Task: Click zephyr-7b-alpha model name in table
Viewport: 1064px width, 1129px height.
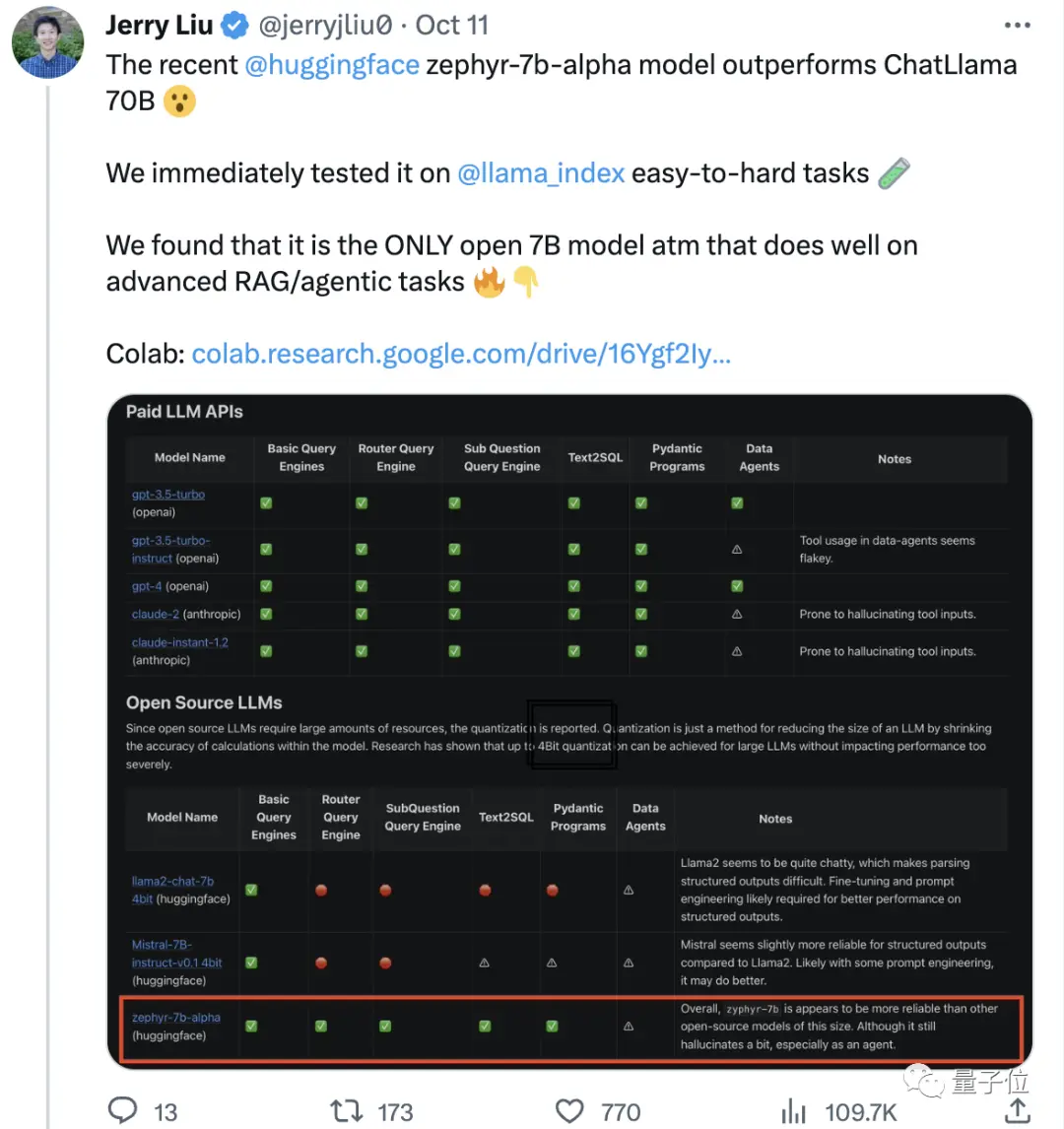Action: click(176, 1018)
